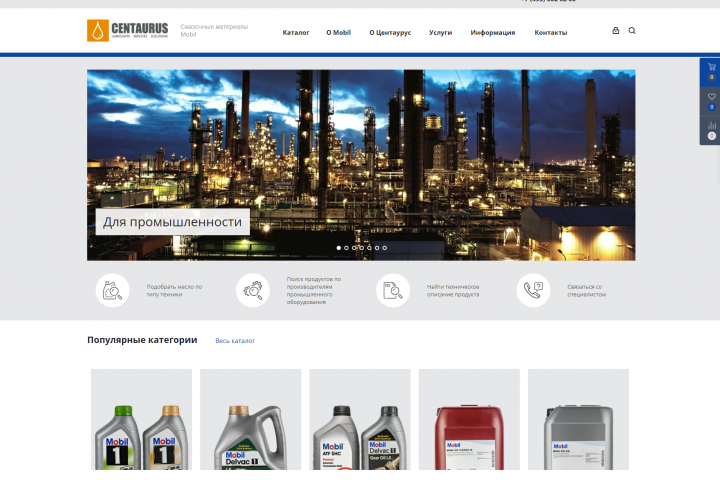Open the О Центаурус menu
This screenshot has height=480, width=720.
pyautogui.click(x=390, y=33)
